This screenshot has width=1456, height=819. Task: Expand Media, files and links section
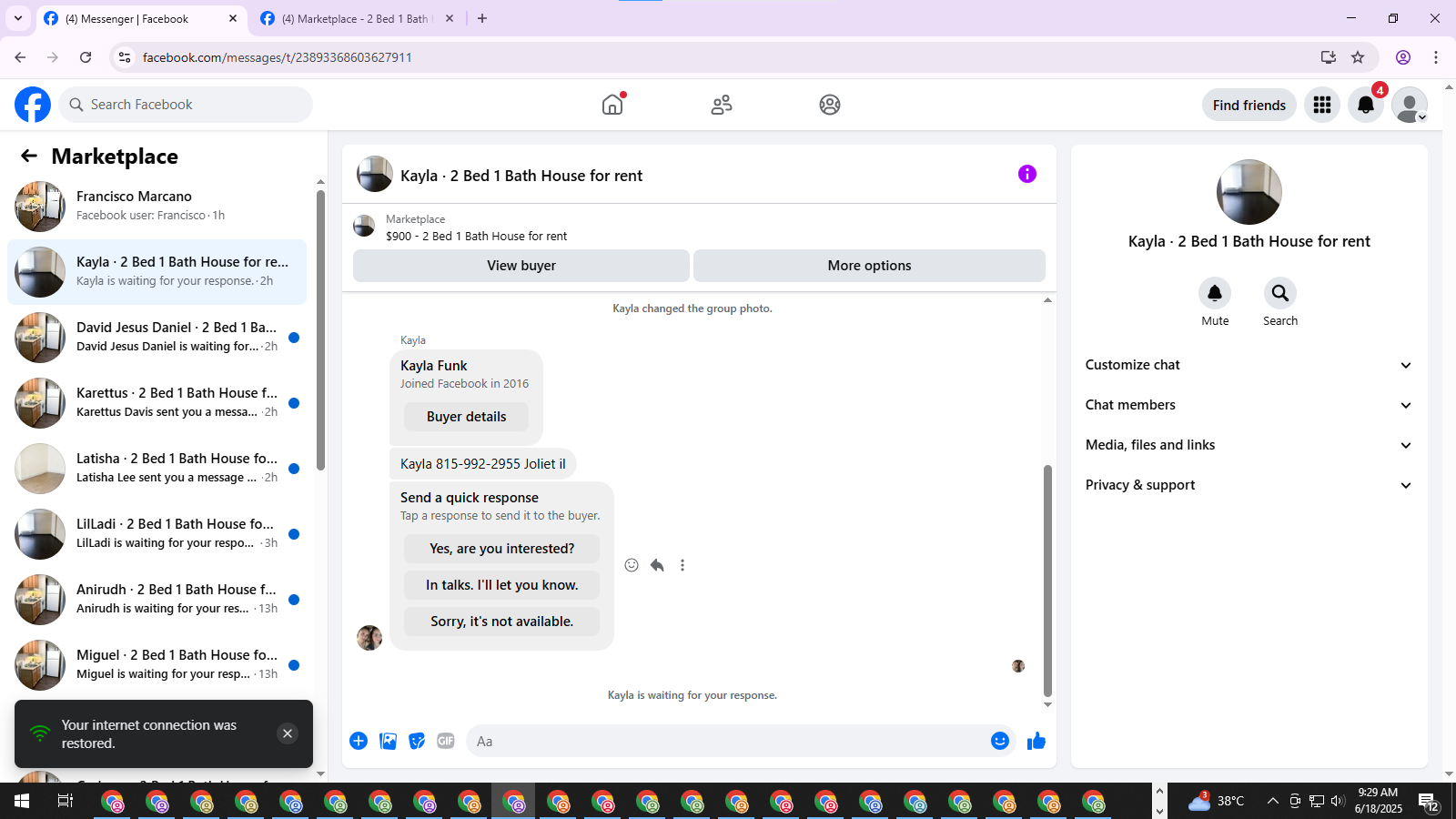click(x=1249, y=445)
